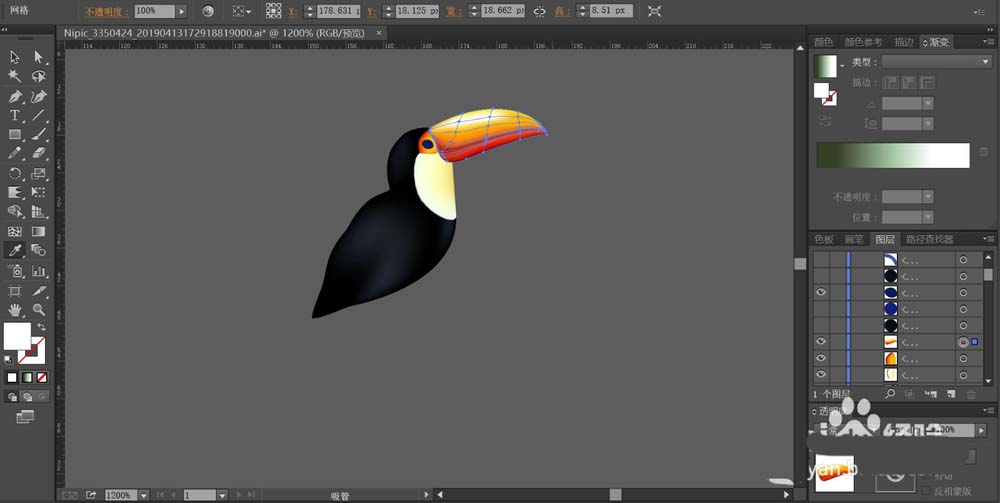Select the Pen tool
Screen dimensions: 1000x503
coord(15,97)
